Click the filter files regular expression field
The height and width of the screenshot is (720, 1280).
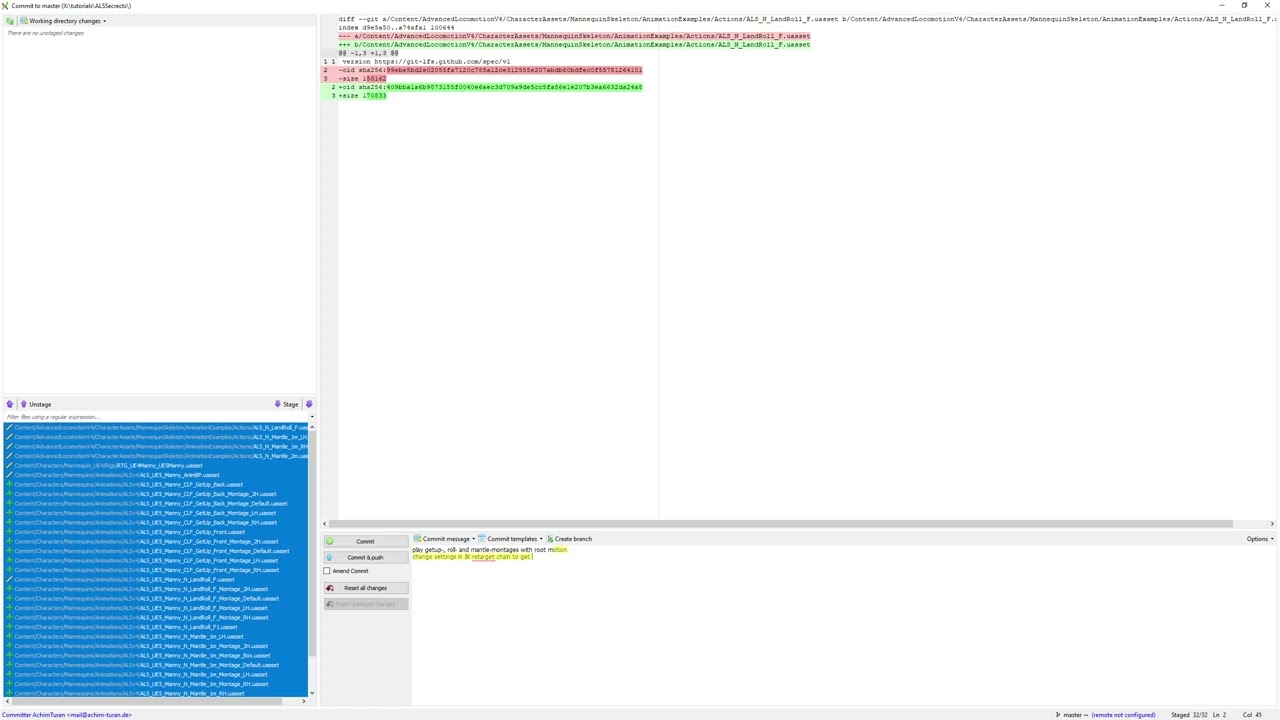coord(155,417)
